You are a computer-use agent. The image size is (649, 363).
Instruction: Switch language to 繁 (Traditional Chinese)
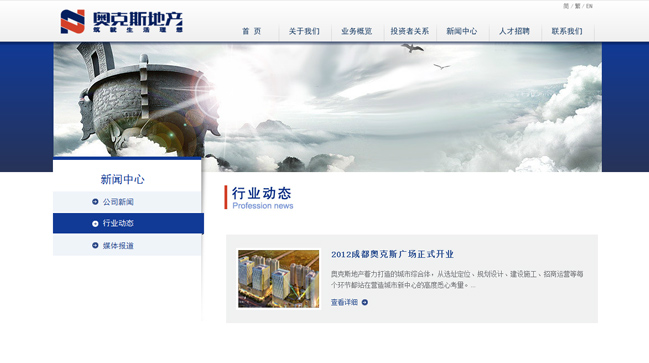[577, 6]
